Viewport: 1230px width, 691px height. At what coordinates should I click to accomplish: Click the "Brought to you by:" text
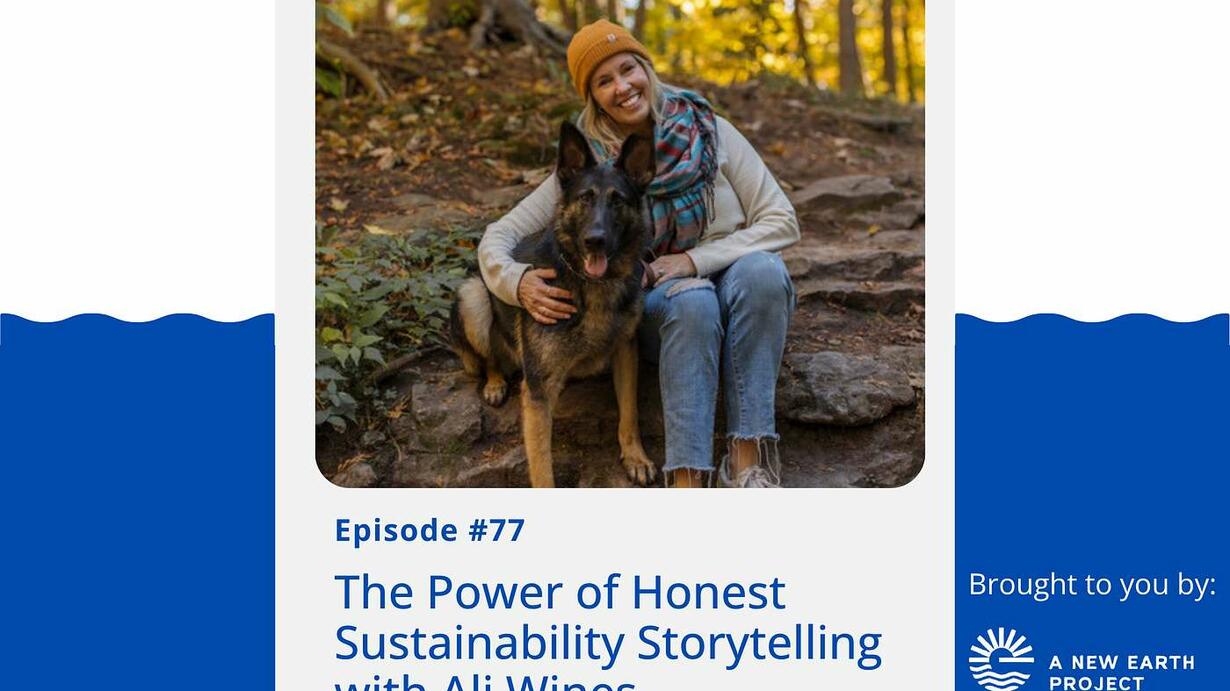tap(1092, 585)
